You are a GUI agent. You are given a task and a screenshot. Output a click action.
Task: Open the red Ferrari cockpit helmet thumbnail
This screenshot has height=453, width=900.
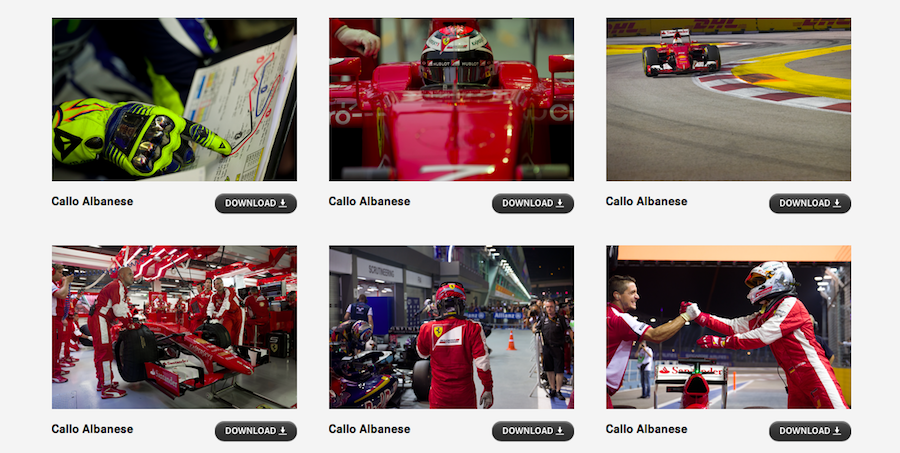[451, 99]
